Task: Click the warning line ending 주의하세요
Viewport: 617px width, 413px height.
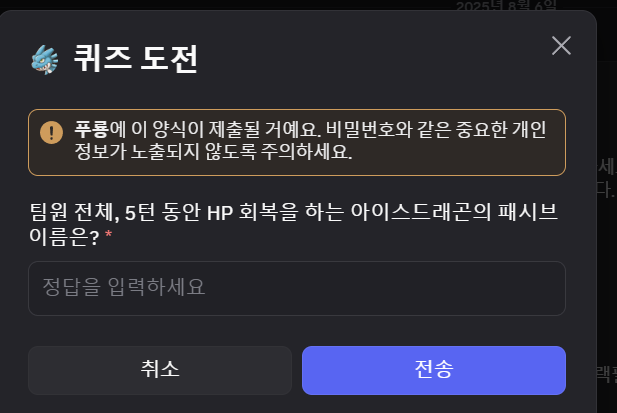Action: point(213,151)
